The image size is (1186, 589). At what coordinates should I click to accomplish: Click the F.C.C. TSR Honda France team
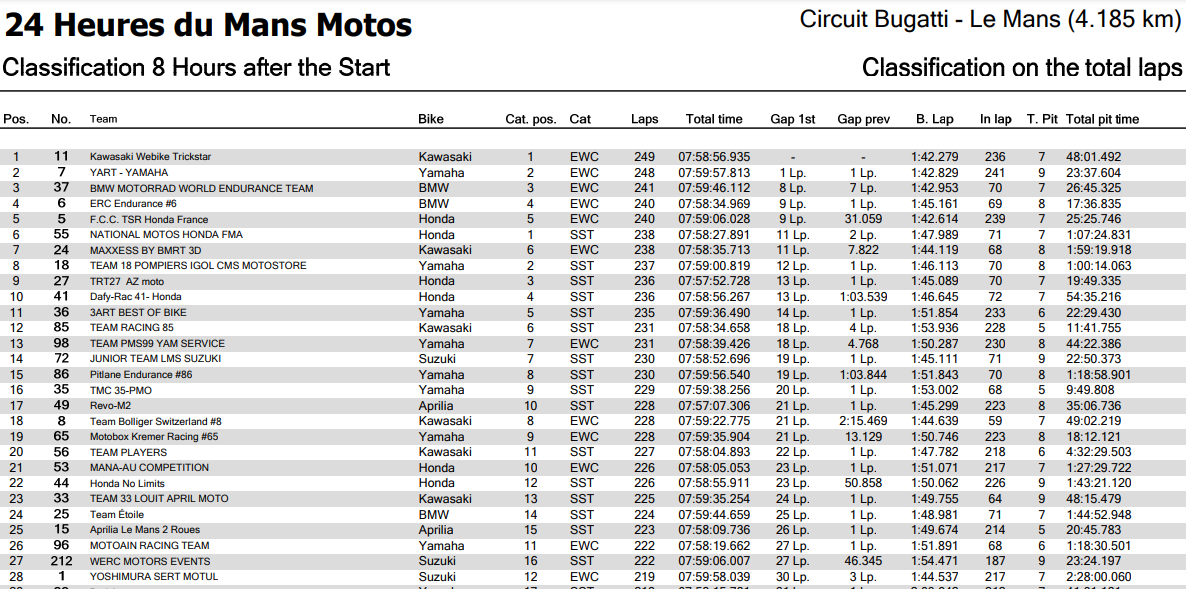[148, 219]
